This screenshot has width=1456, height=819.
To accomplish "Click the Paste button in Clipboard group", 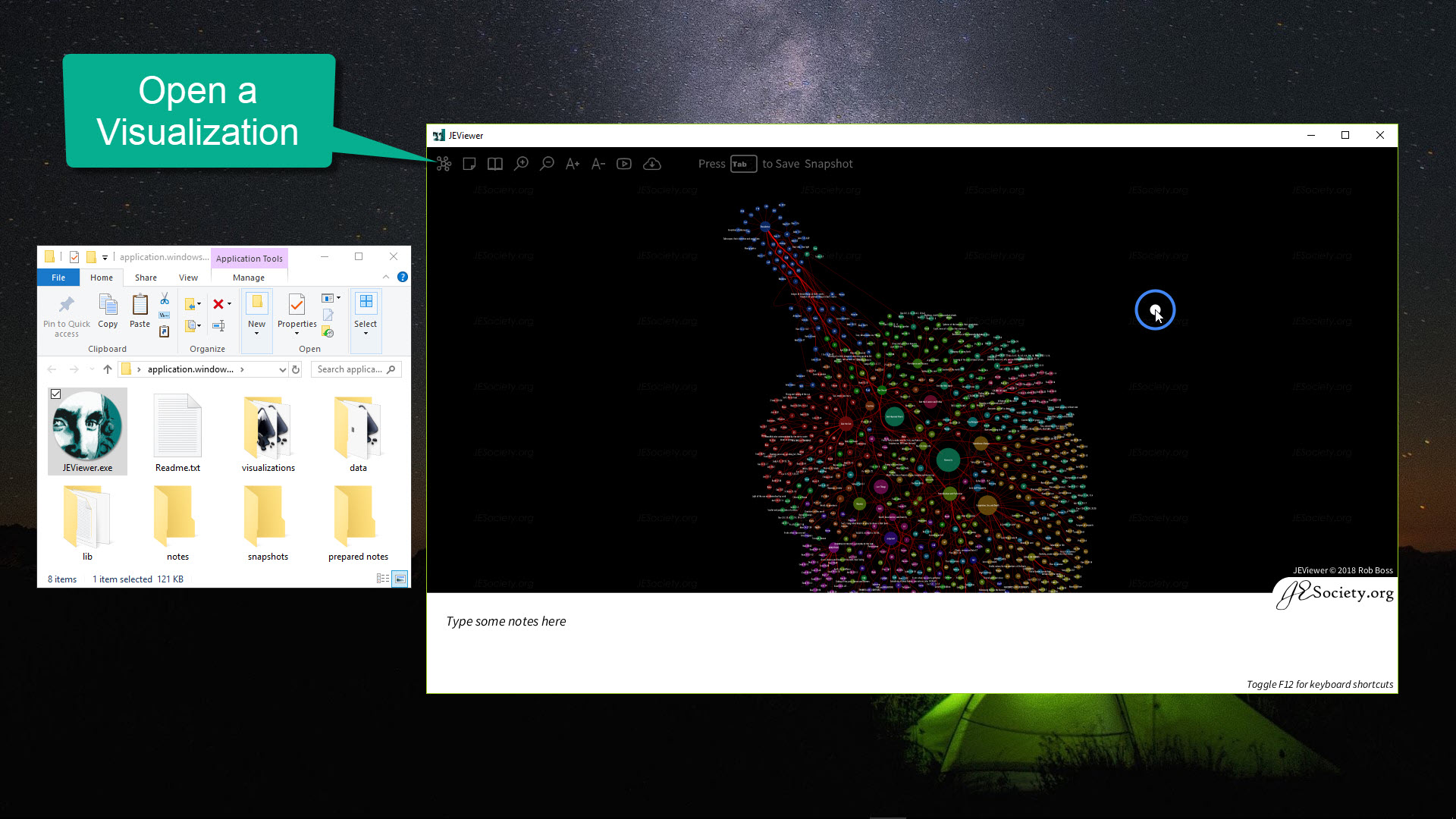I will point(140,311).
